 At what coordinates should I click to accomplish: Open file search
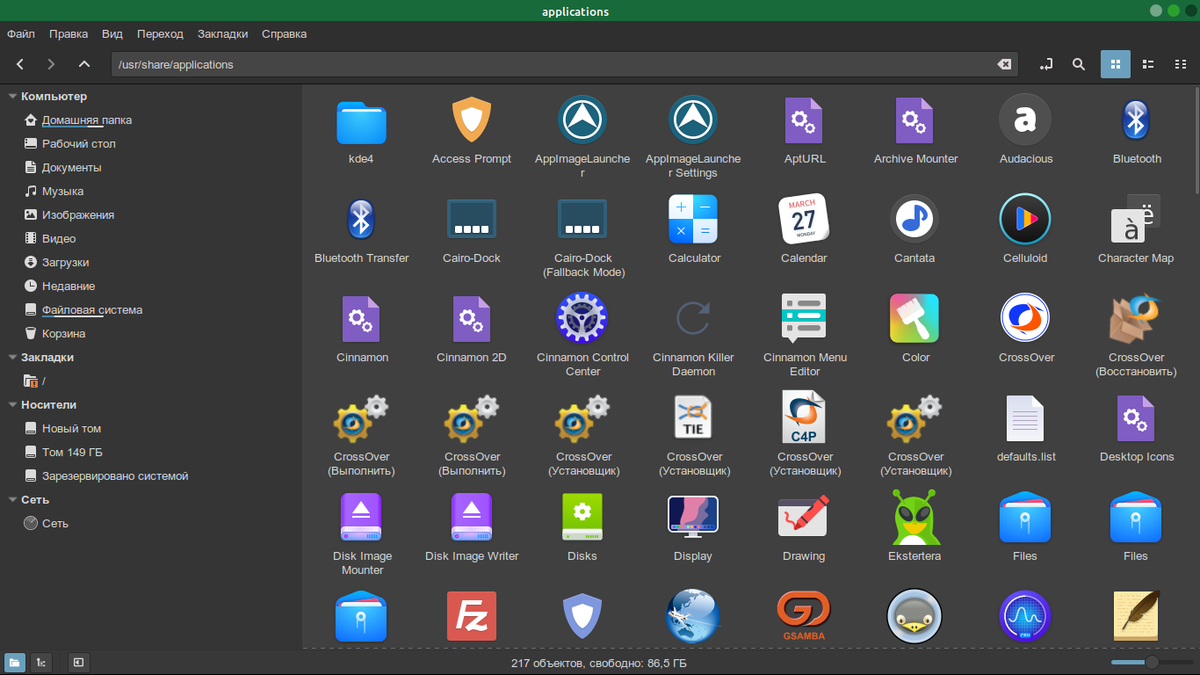tap(1079, 64)
